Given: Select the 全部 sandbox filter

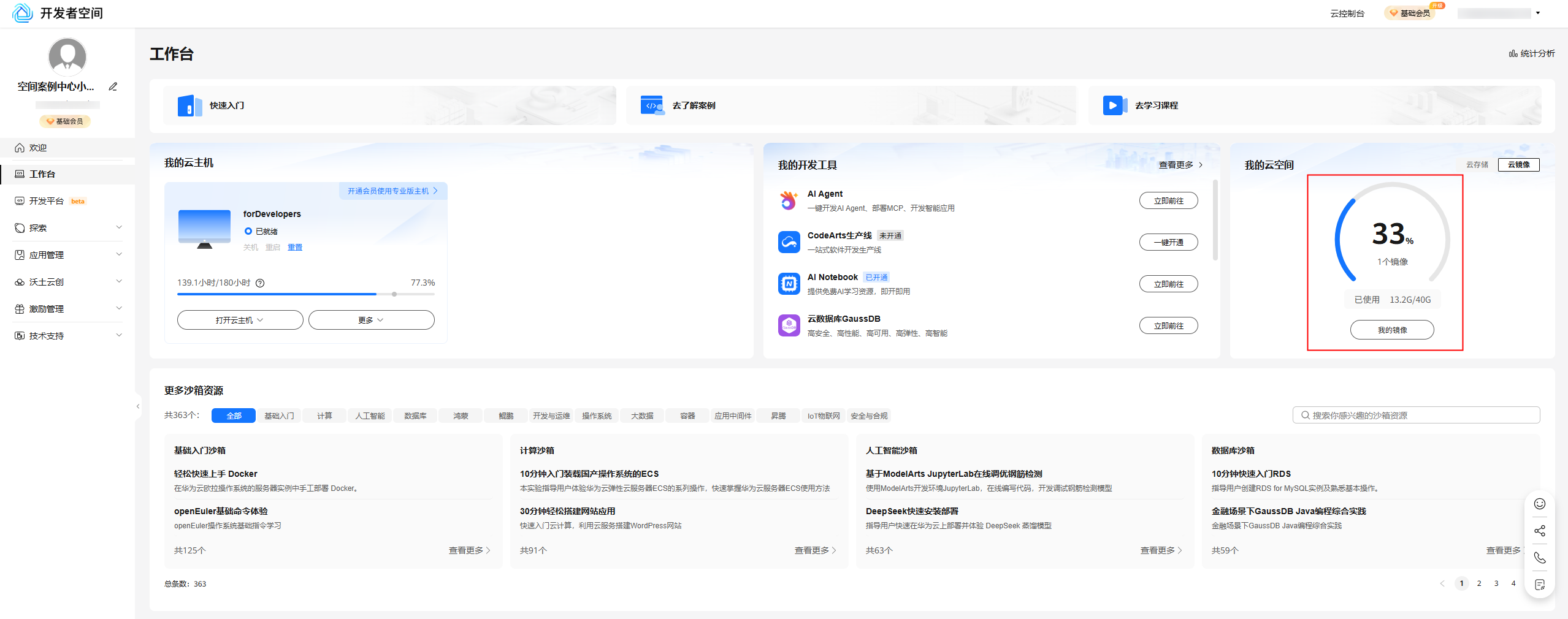Looking at the screenshot, I should click(234, 416).
